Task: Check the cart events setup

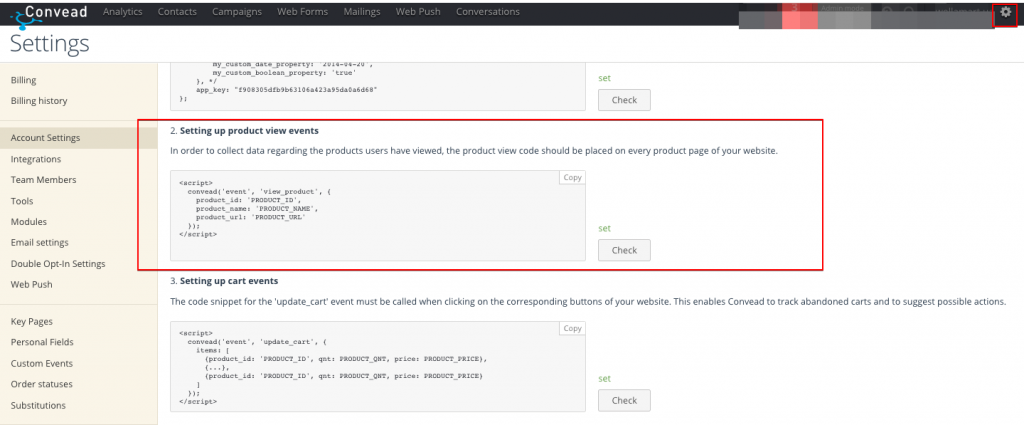Action: [x=624, y=400]
